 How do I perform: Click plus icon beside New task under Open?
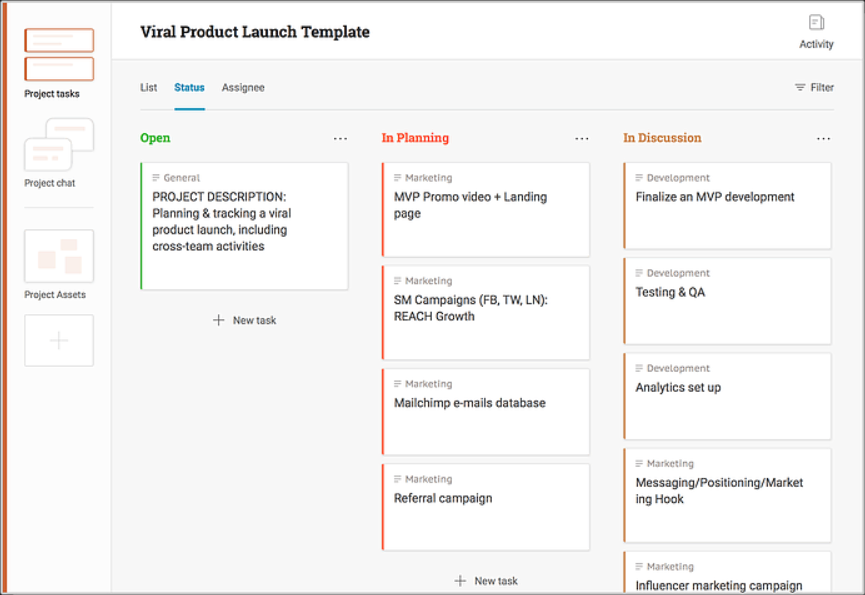pos(218,320)
